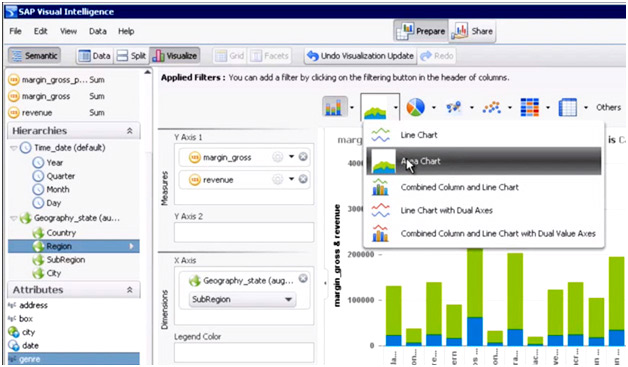Remove Geography_state dimension from X Axis

pyautogui.click(x=303, y=278)
